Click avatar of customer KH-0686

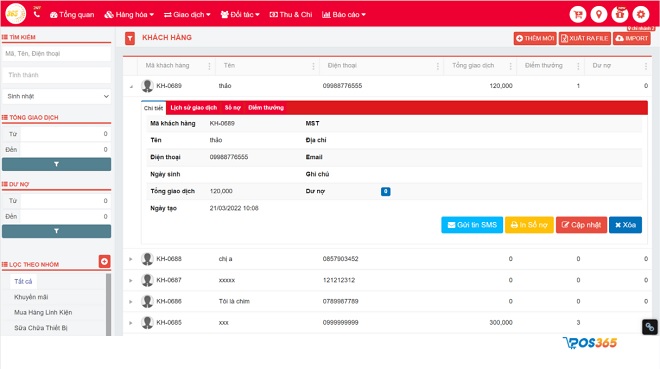[x=147, y=301]
